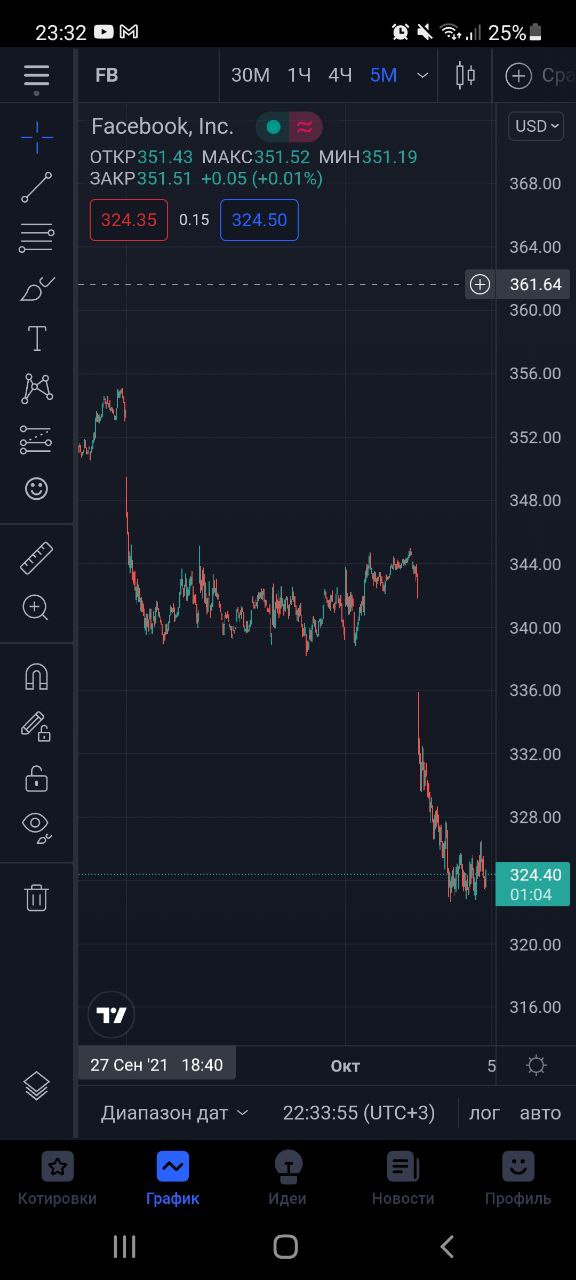Expand the timeframe dropdown arrow

tap(423, 76)
